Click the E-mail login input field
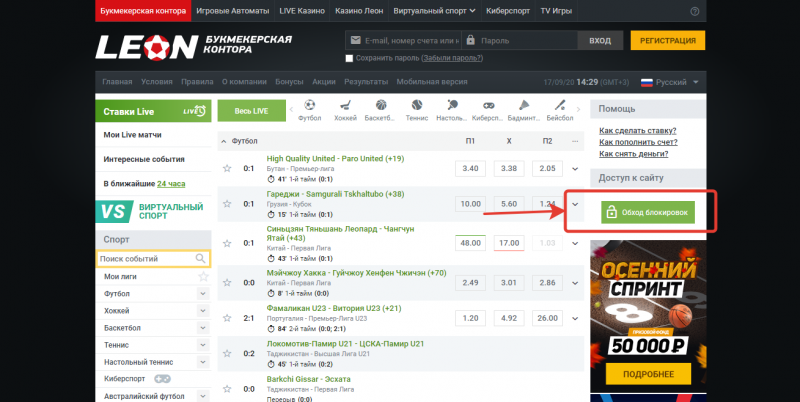 coord(403,41)
